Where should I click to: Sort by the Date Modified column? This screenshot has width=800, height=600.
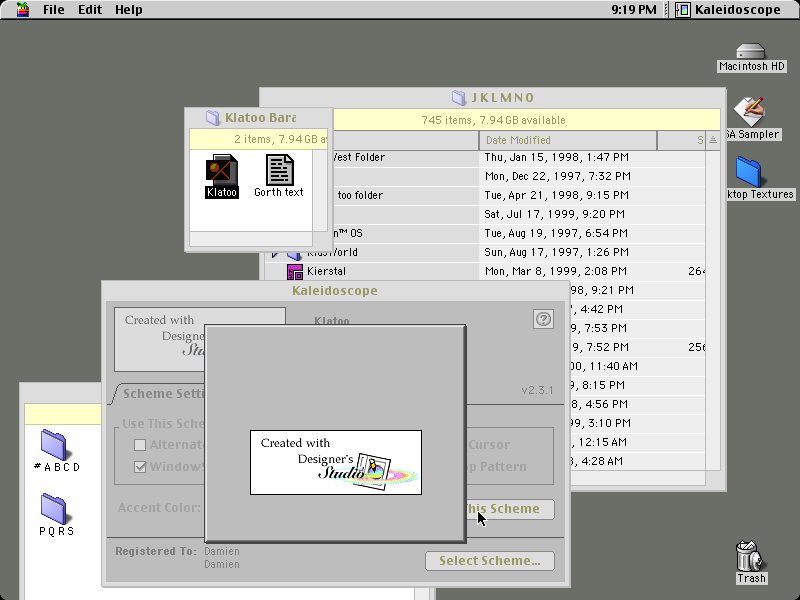568,140
